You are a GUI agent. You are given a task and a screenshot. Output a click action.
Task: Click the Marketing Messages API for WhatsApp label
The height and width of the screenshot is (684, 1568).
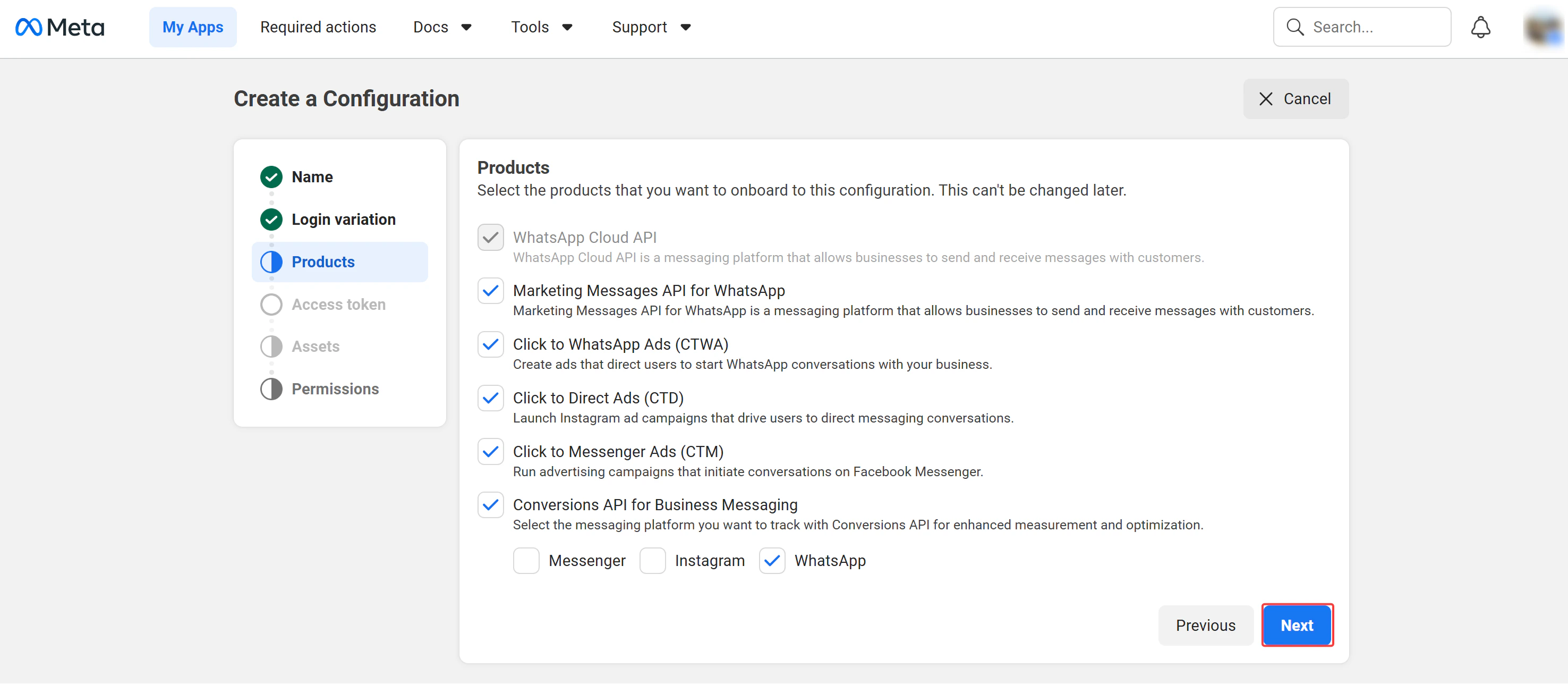click(648, 291)
